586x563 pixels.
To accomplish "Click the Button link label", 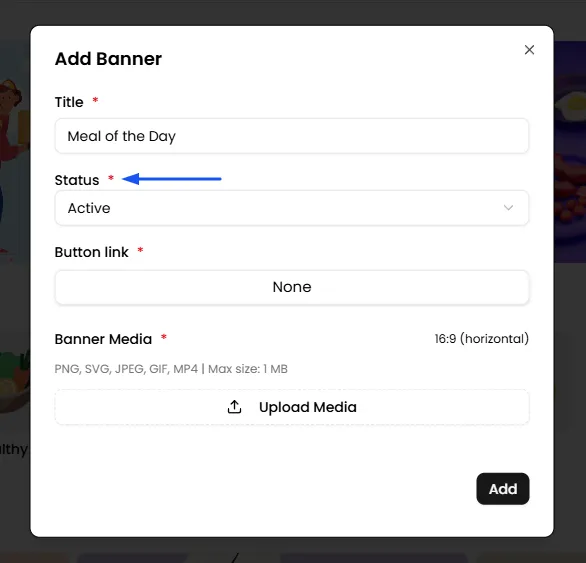I will click(92, 252).
